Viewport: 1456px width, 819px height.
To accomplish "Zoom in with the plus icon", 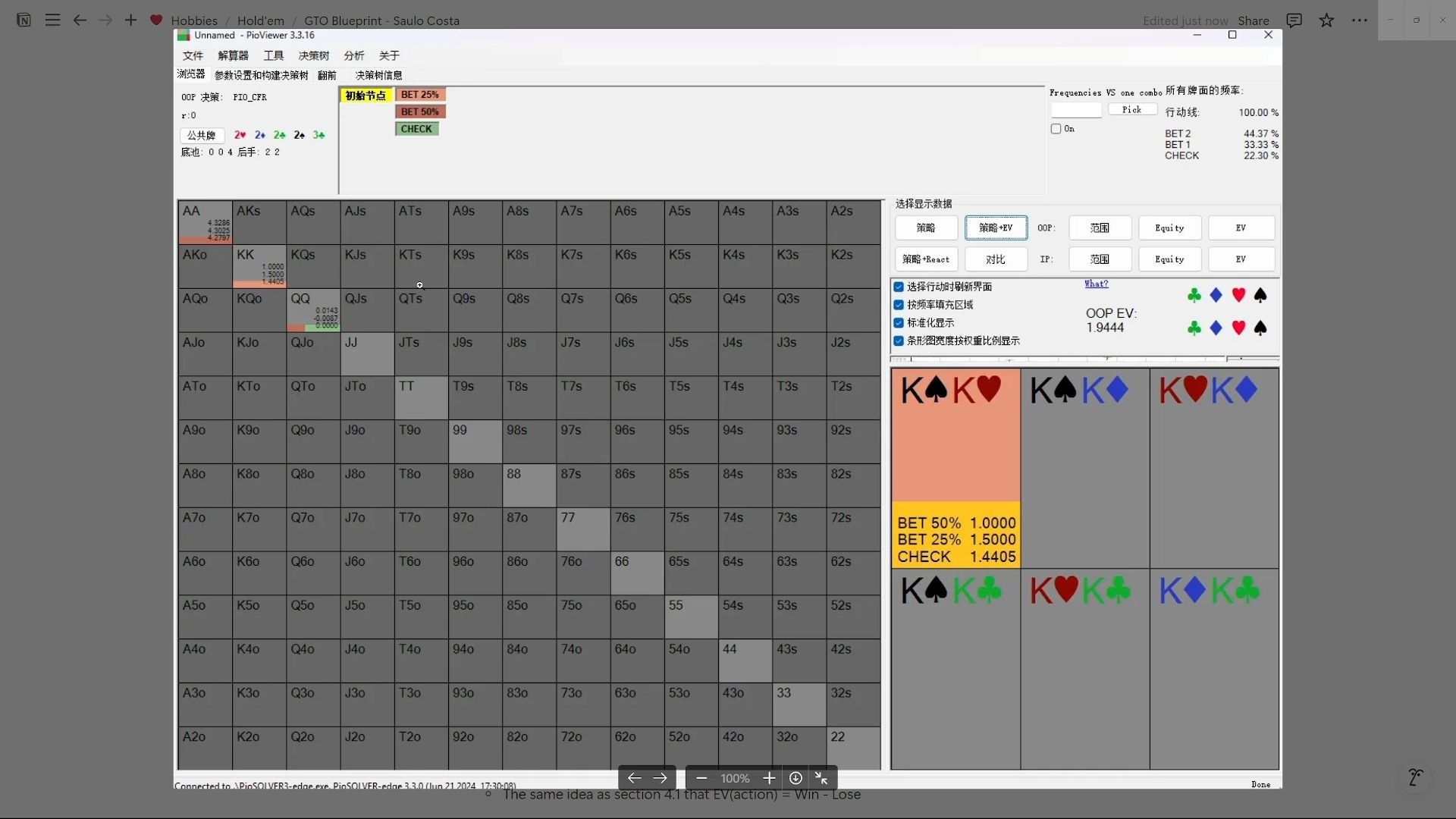I will tap(769, 778).
